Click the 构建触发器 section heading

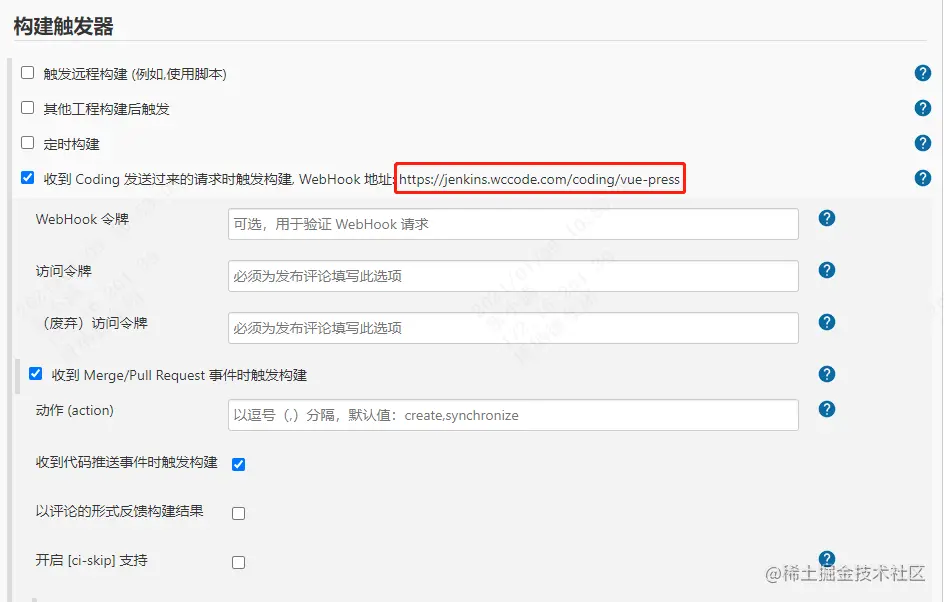click(x=63, y=26)
